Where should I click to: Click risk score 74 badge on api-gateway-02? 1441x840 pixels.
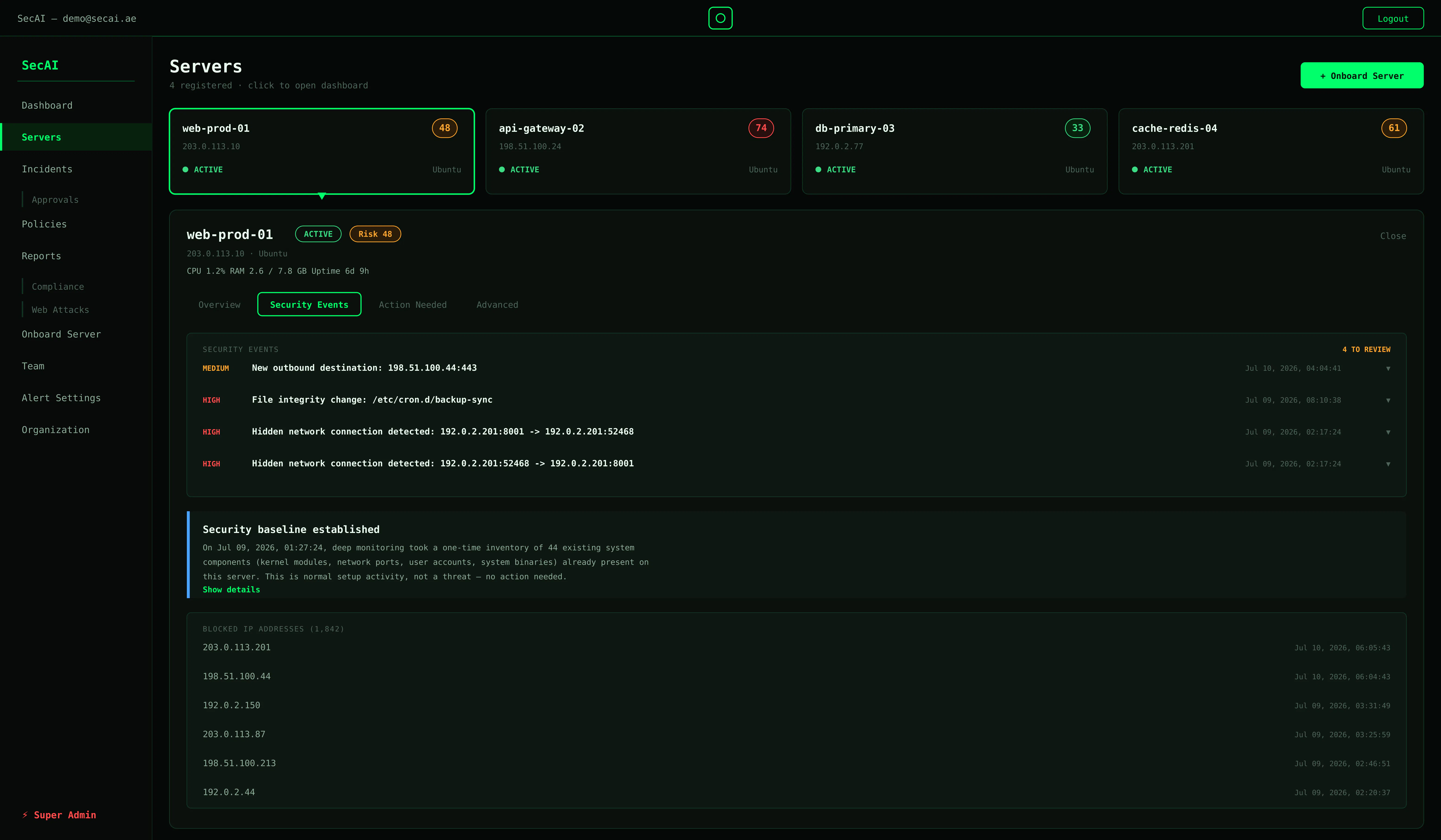point(761,128)
